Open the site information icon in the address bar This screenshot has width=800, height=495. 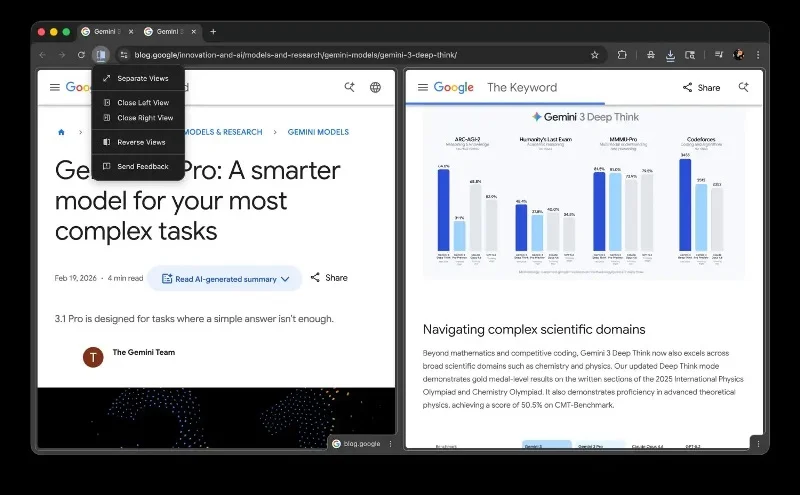[x=124, y=55]
